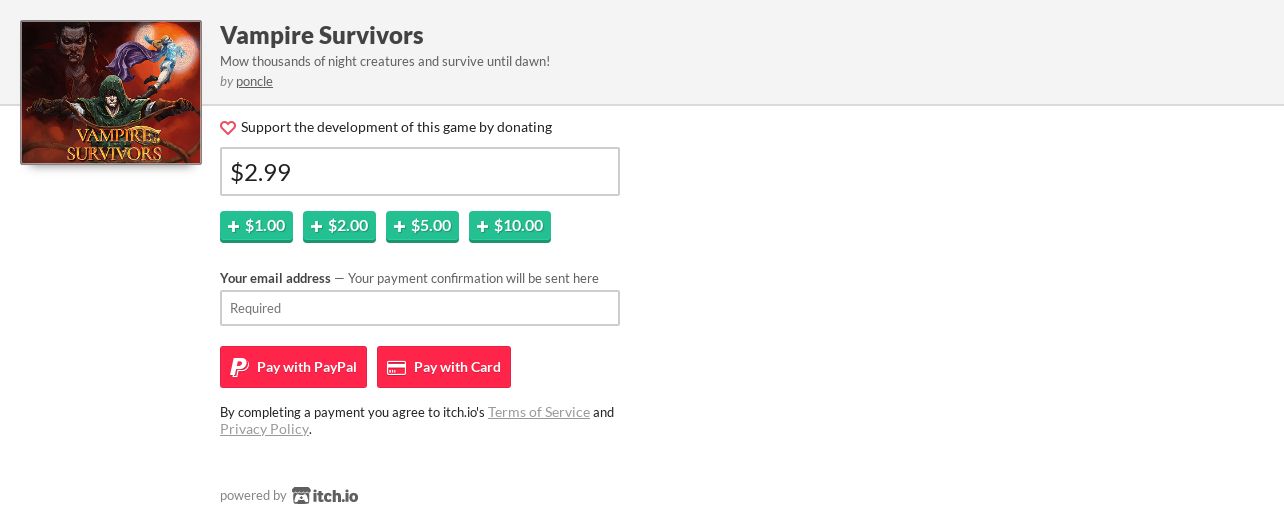Click the credit card icon
Image resolution: width=1284 pixels, height=524 pixels.
tap(396, 367)
